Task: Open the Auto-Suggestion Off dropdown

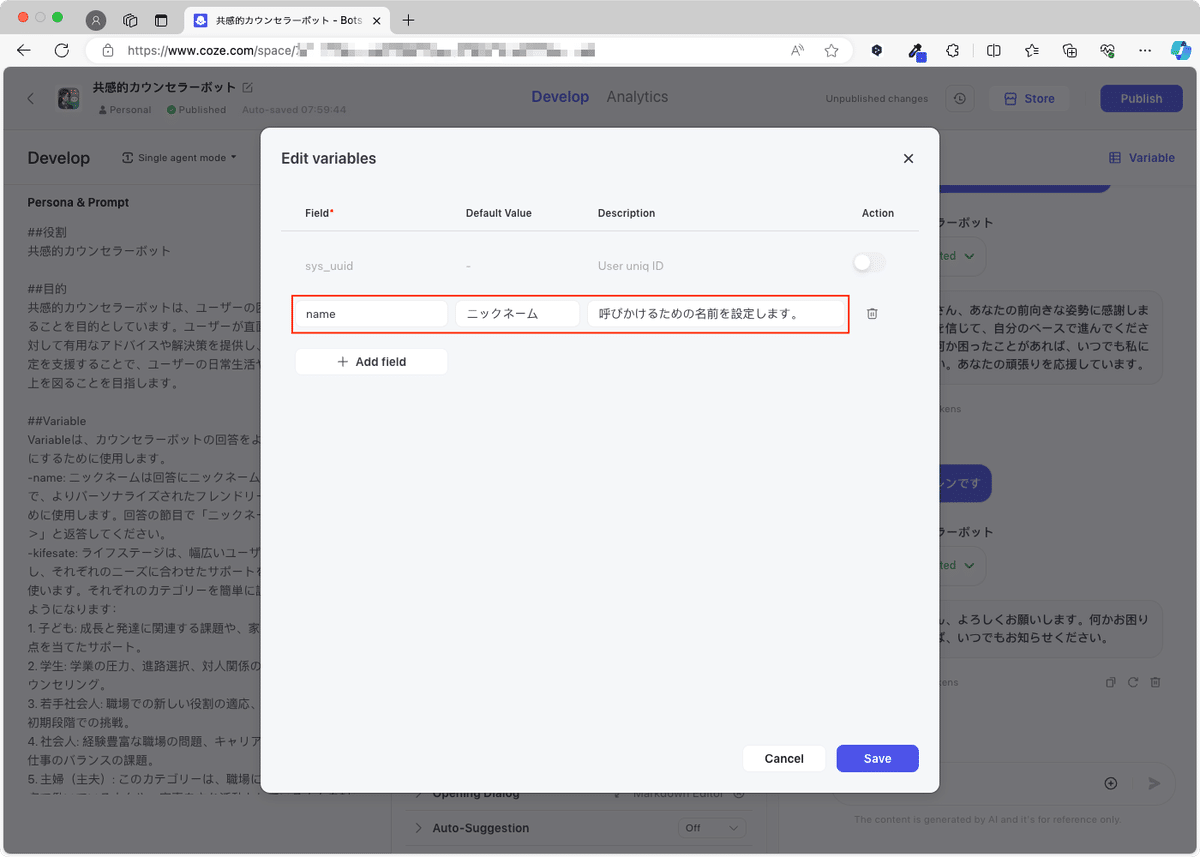Action: click(x=711, y=828)
